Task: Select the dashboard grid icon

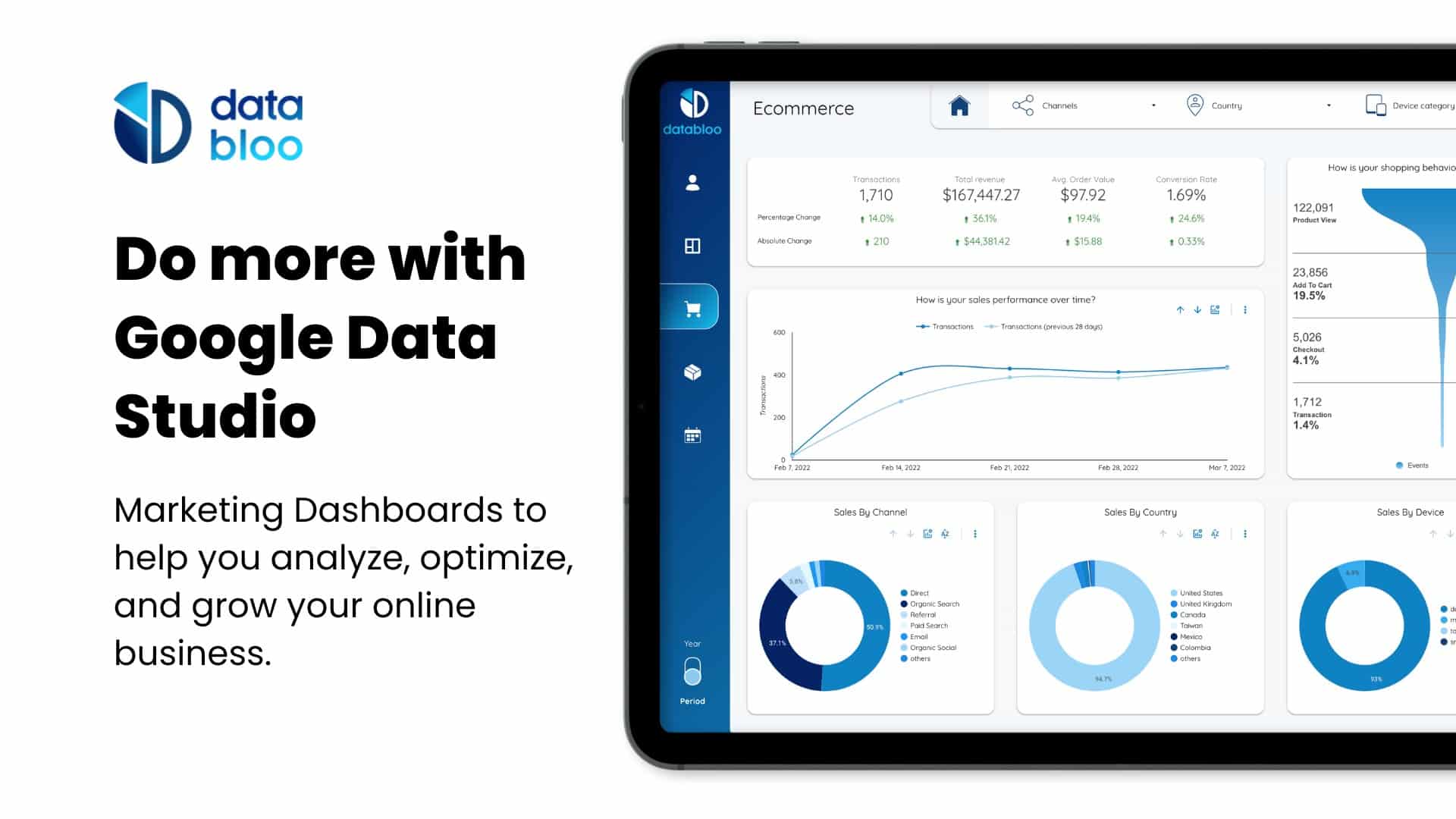Action: (692, 245)
